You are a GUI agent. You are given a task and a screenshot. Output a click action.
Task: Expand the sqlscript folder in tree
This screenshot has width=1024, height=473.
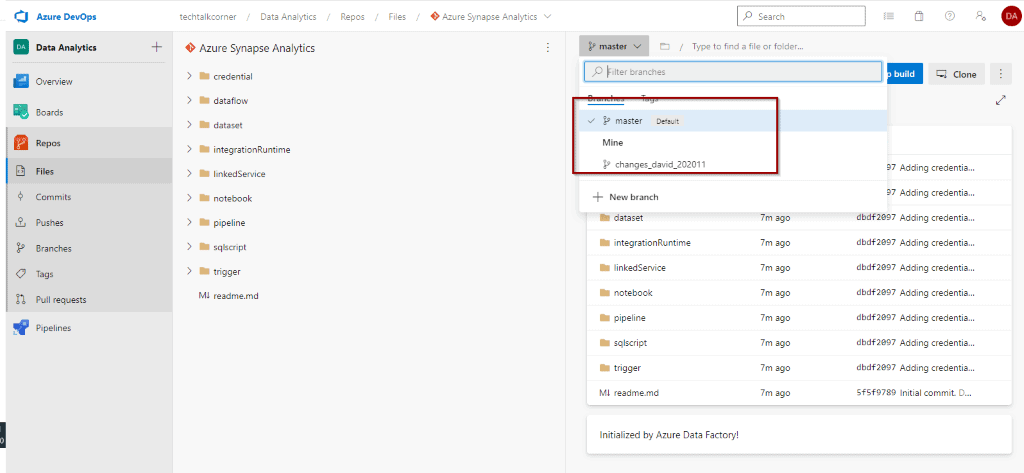tap(189, 247)
